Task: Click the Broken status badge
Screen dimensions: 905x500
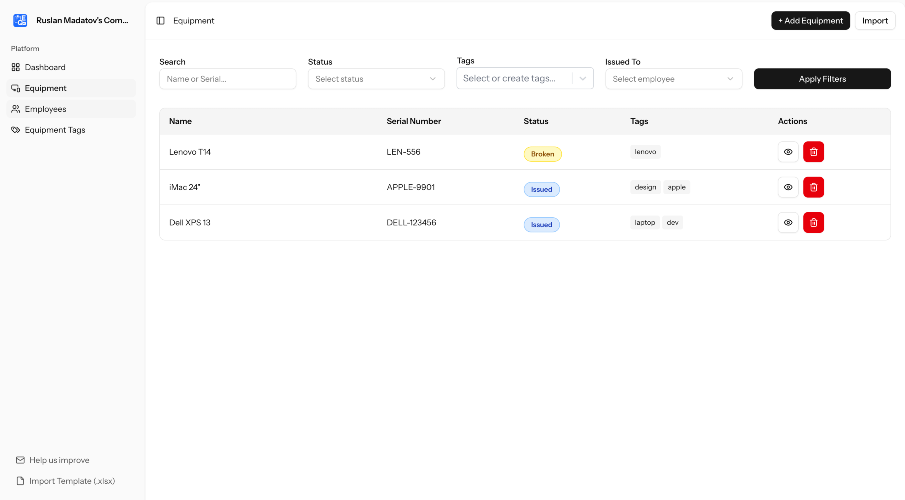Action: pyautogui.click(x=543, y=154)
